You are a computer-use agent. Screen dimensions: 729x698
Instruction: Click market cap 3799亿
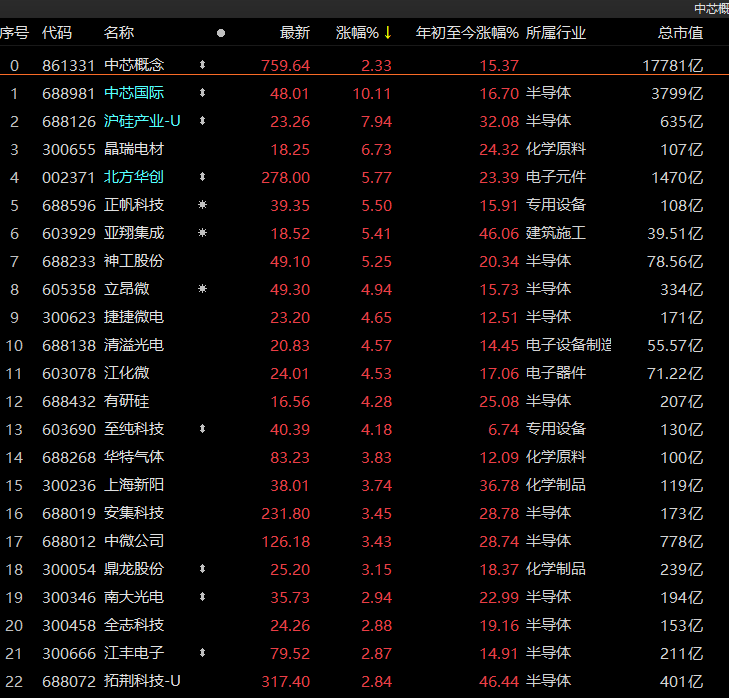point(677,93)
